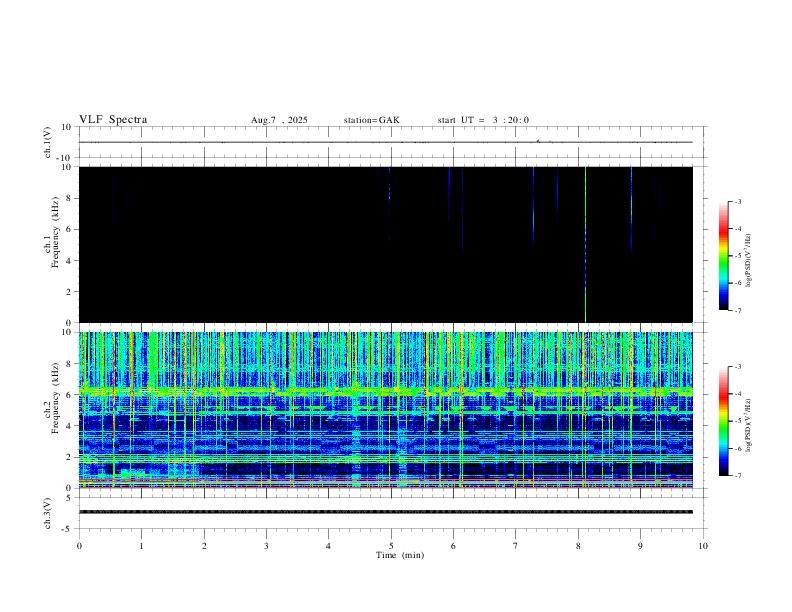Click the '8' kHz tick on ch.1 frequency axis
Screen dimensions: 792x612
click(x=70, y=198)
